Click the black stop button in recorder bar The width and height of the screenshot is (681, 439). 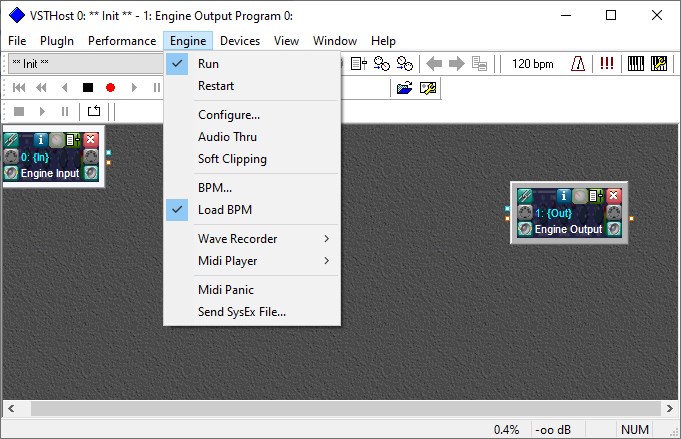[88, 88]
